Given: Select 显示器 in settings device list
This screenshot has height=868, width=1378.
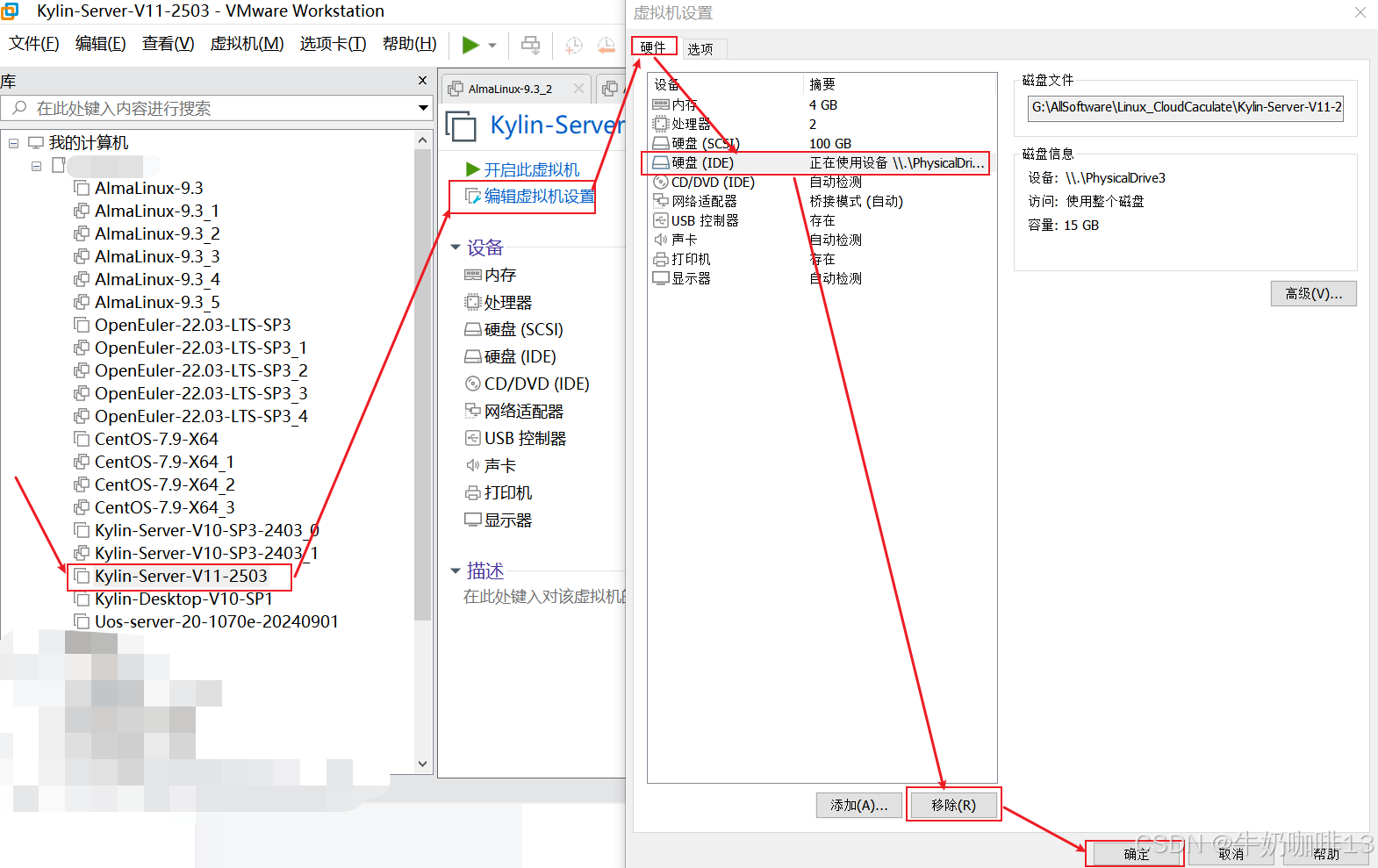Looking at the screenshot, I should pyautogui.click(x=822, y=278).
